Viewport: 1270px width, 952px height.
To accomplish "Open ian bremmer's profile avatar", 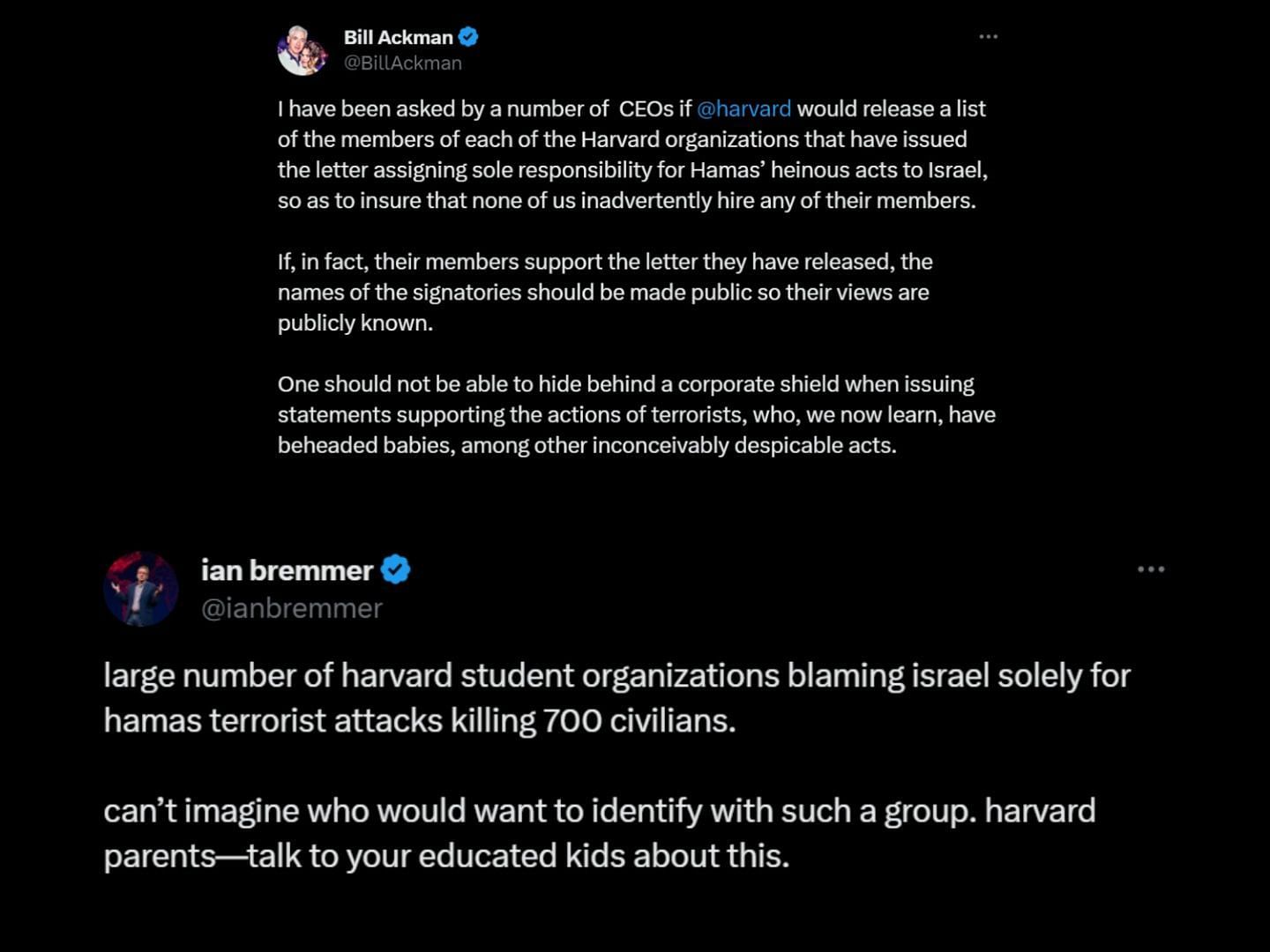I will [141, 589].
